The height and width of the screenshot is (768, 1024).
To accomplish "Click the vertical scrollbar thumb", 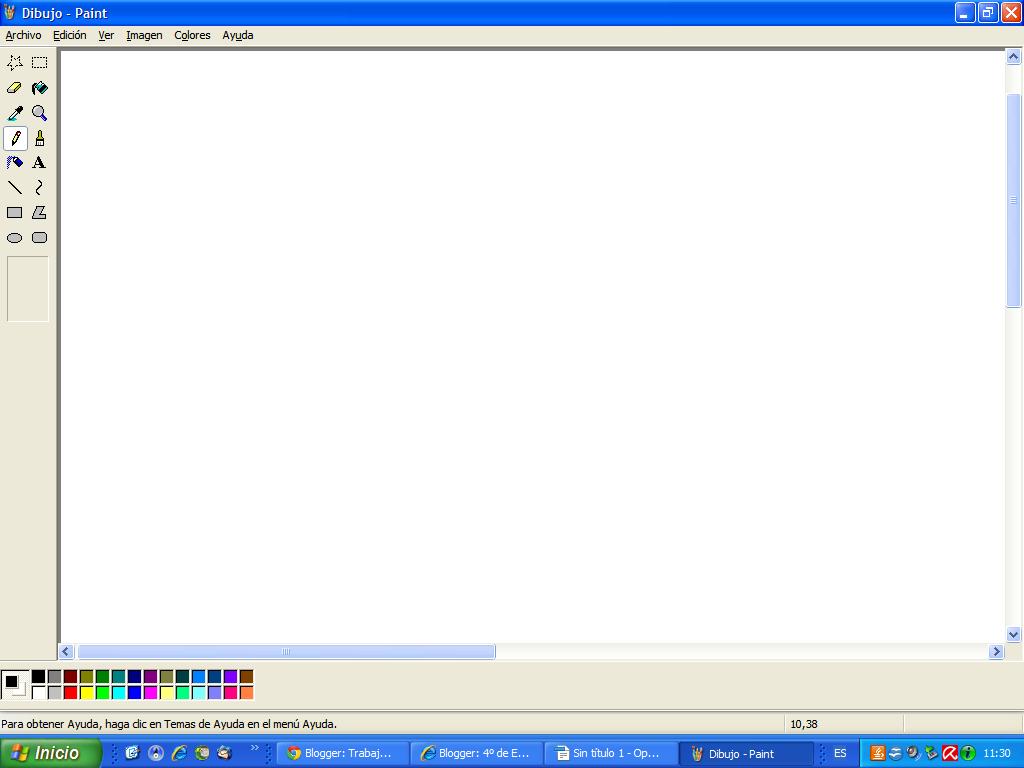I will pyautogui.click(x=1014, y=200).
